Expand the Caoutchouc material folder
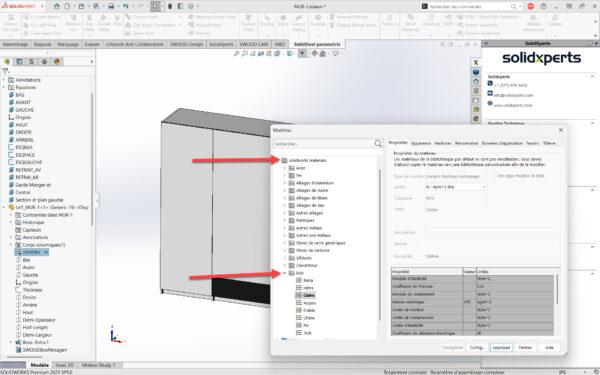Viewport: 600px width, 375px height. (x=285, y=266)
